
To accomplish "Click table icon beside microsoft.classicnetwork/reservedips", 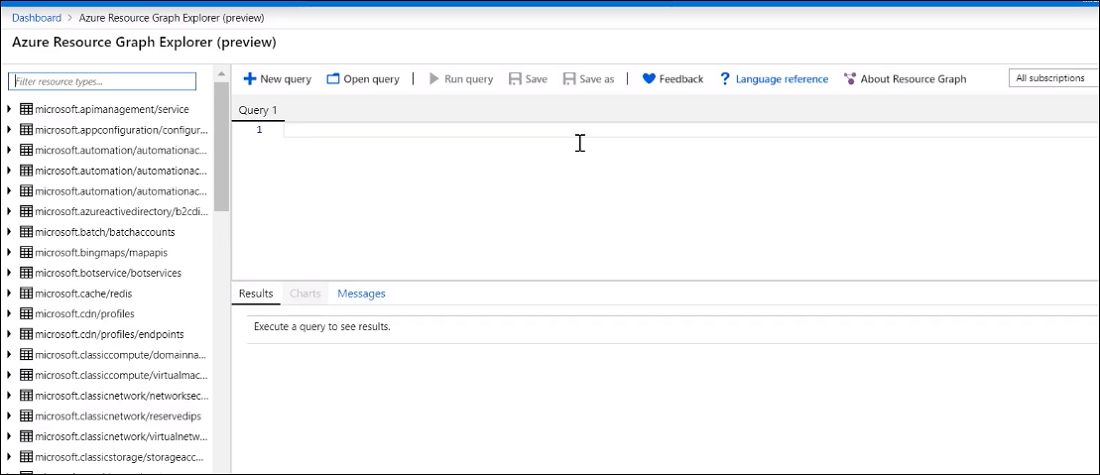I will point(27,415).
